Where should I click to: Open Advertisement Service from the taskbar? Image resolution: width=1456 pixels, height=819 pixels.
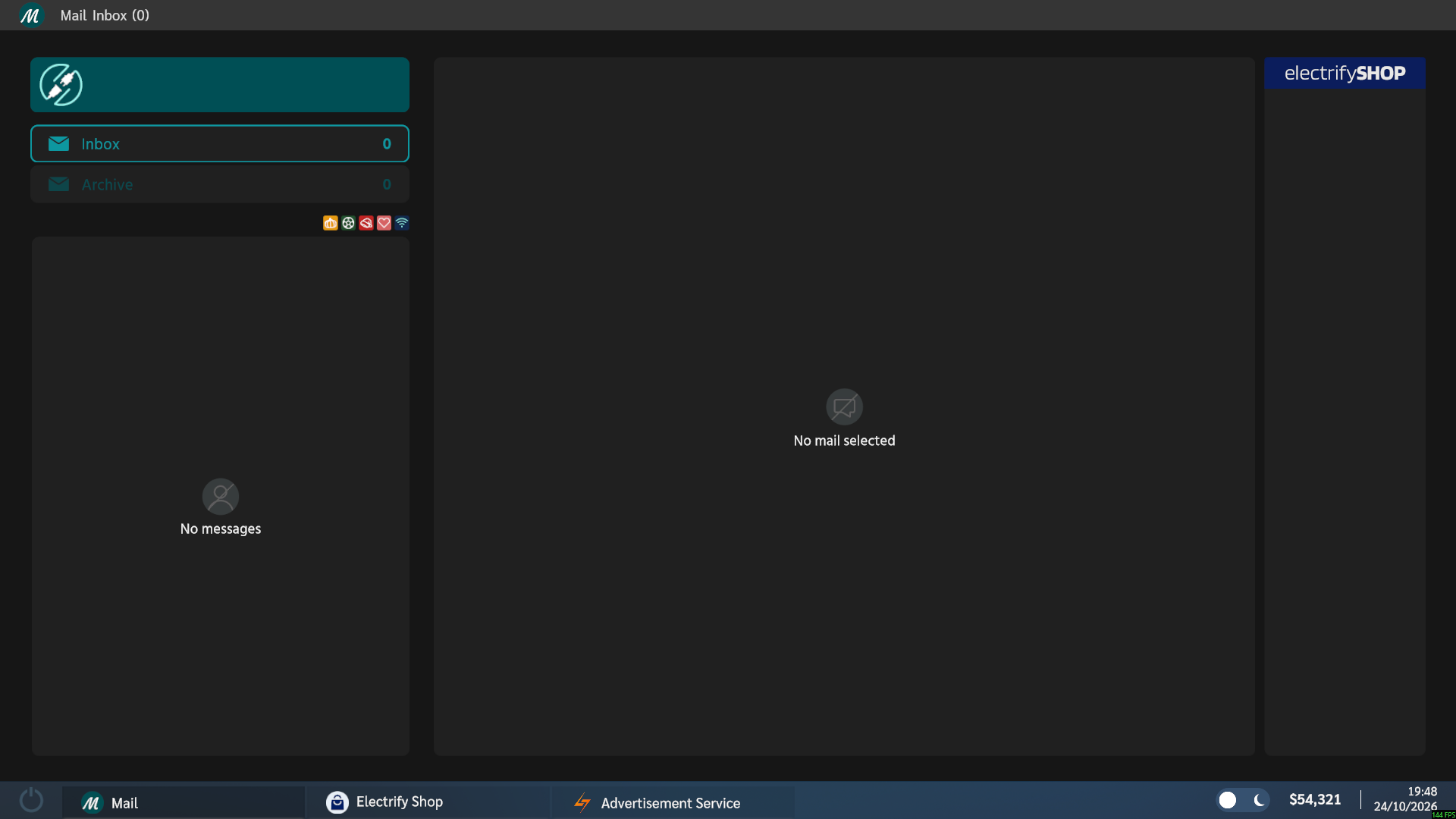click(x=673, y=802)
